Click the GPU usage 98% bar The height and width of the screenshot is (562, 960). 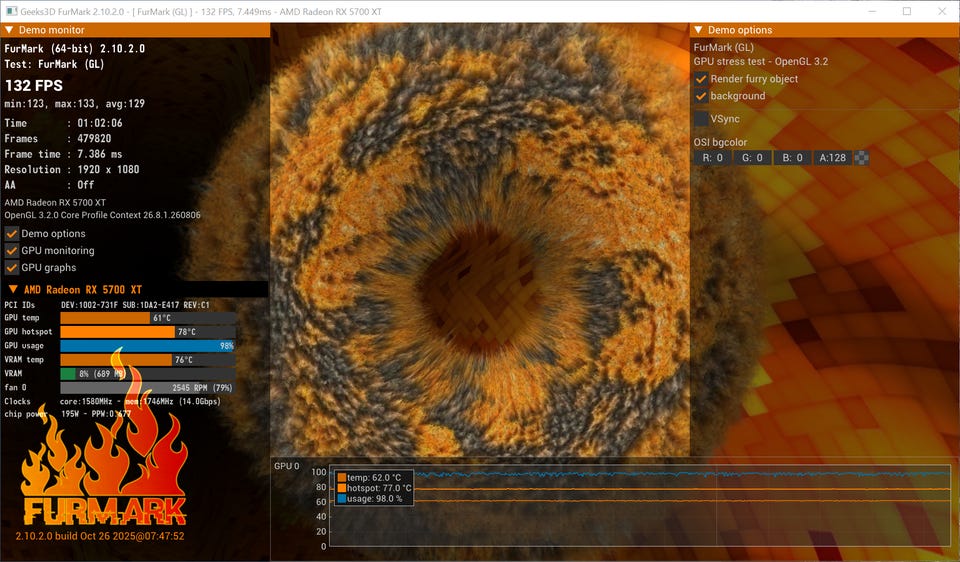[x=148, y=346]
